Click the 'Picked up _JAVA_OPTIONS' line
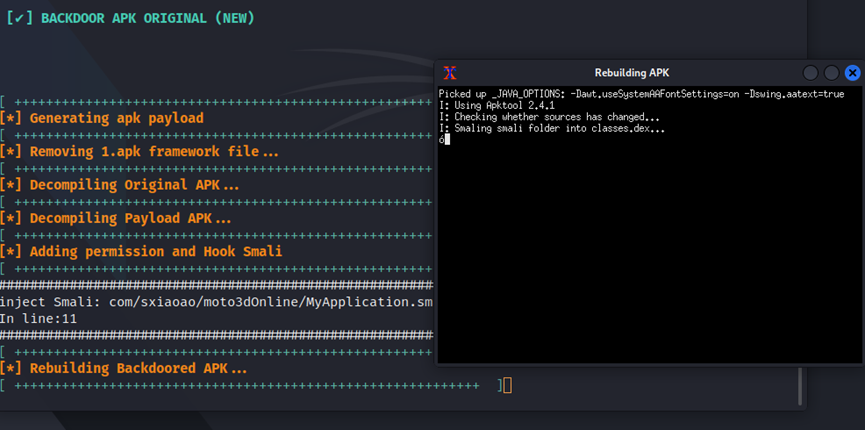Screen dimensions: 865x430 (x=641, y=94)
